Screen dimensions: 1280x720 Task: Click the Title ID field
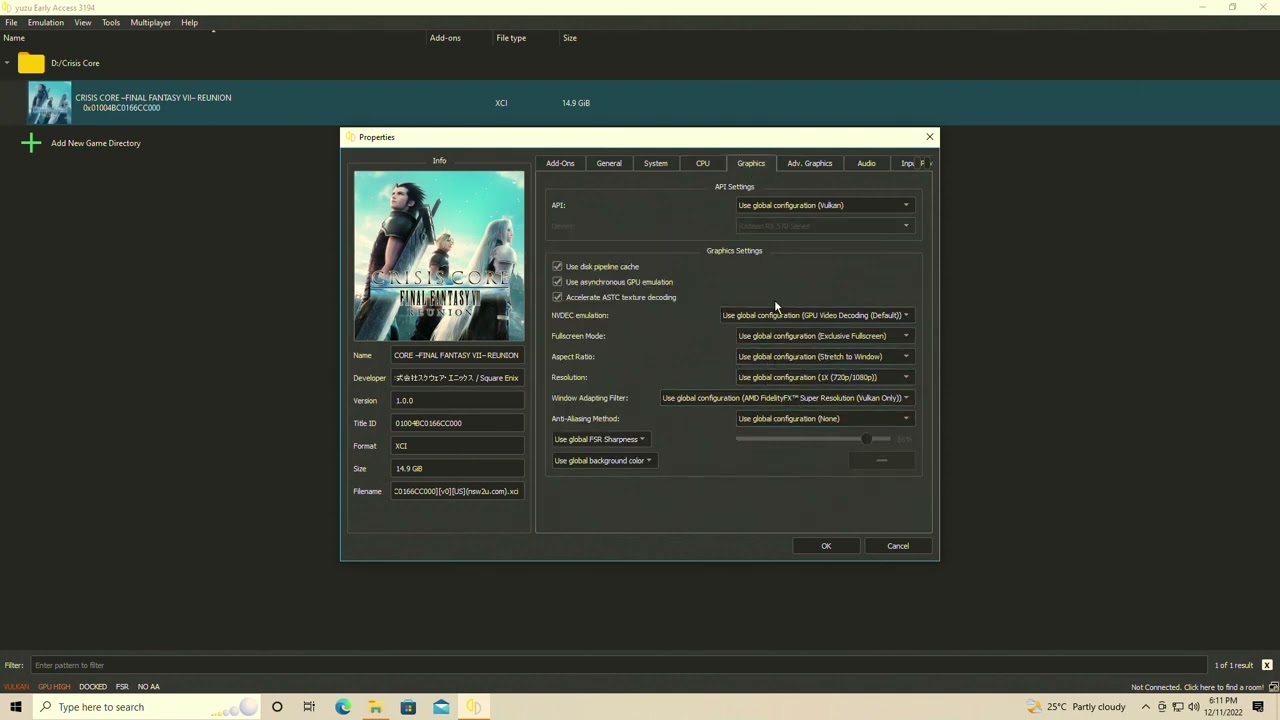[457, 423]
